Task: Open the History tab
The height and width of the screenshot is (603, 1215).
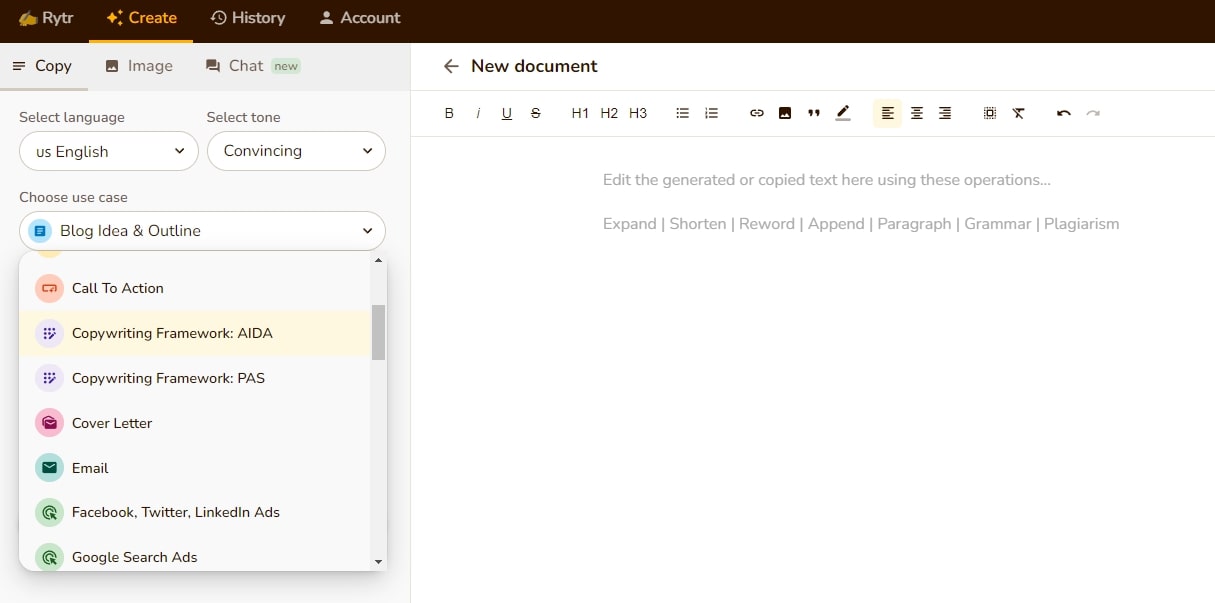Action: click(x=248, y=18)
